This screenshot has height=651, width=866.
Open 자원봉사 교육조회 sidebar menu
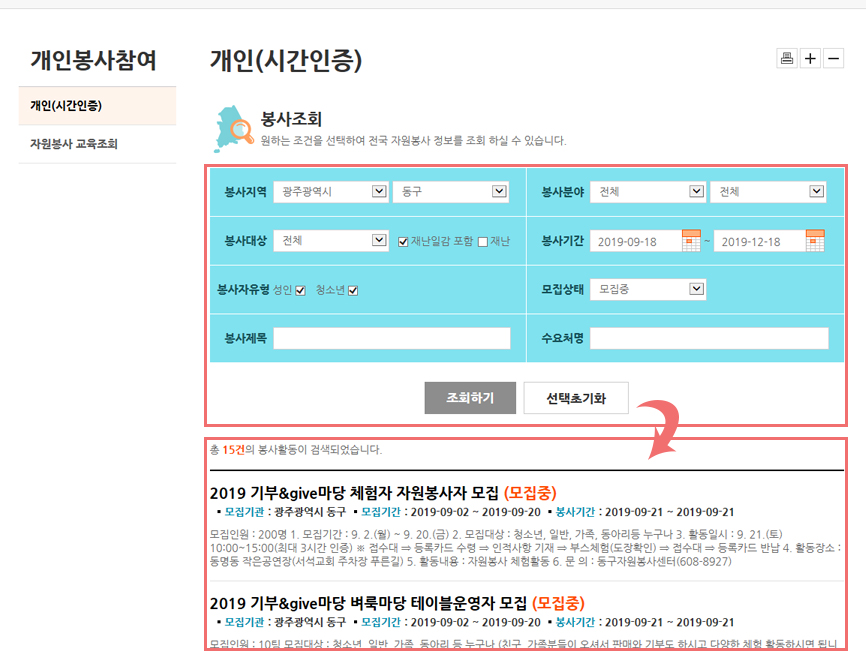pyautogui.click(x=74, y=144)
